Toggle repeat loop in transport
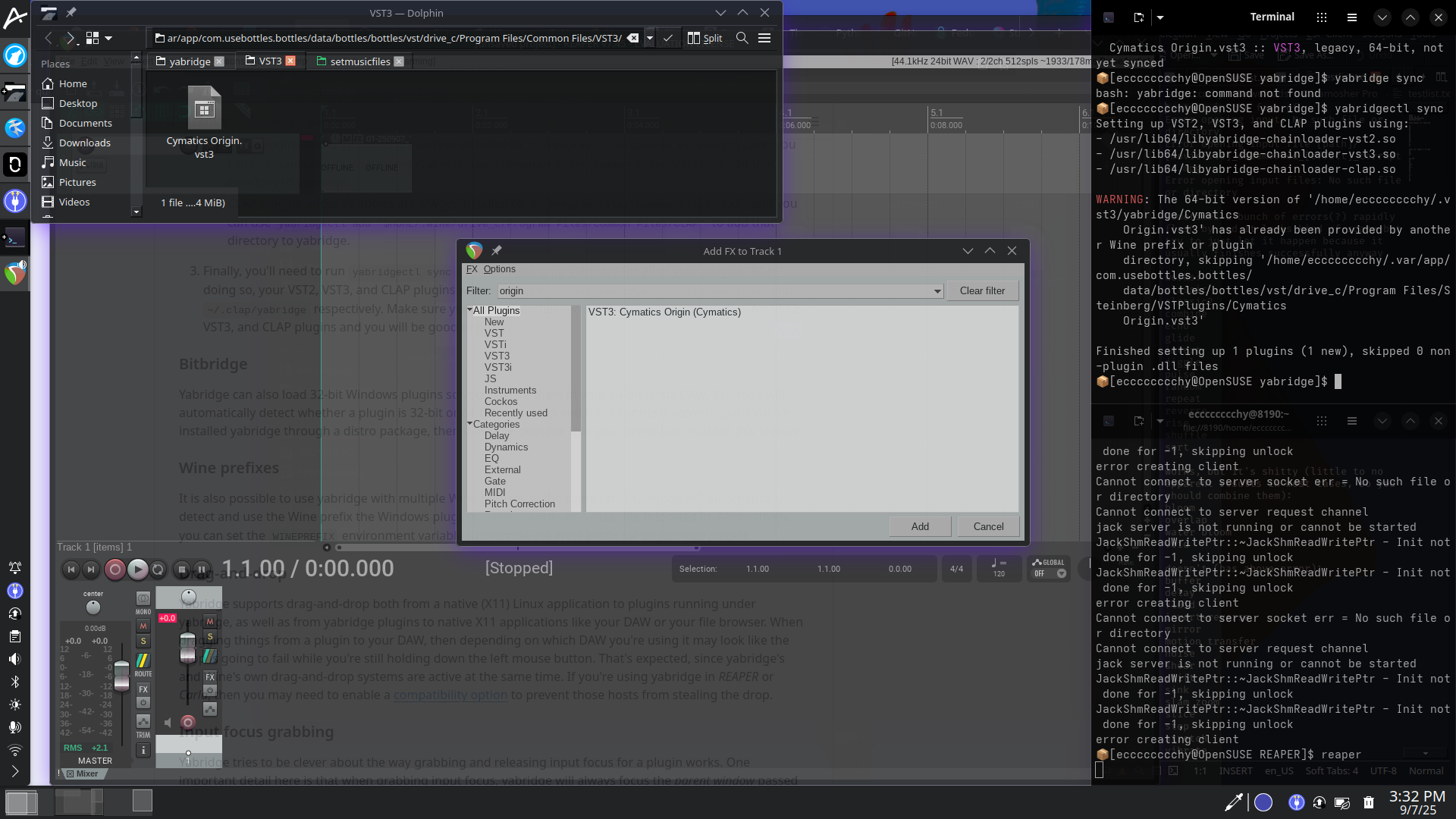Screen dimensions: 1456x819 pos(158,570)
